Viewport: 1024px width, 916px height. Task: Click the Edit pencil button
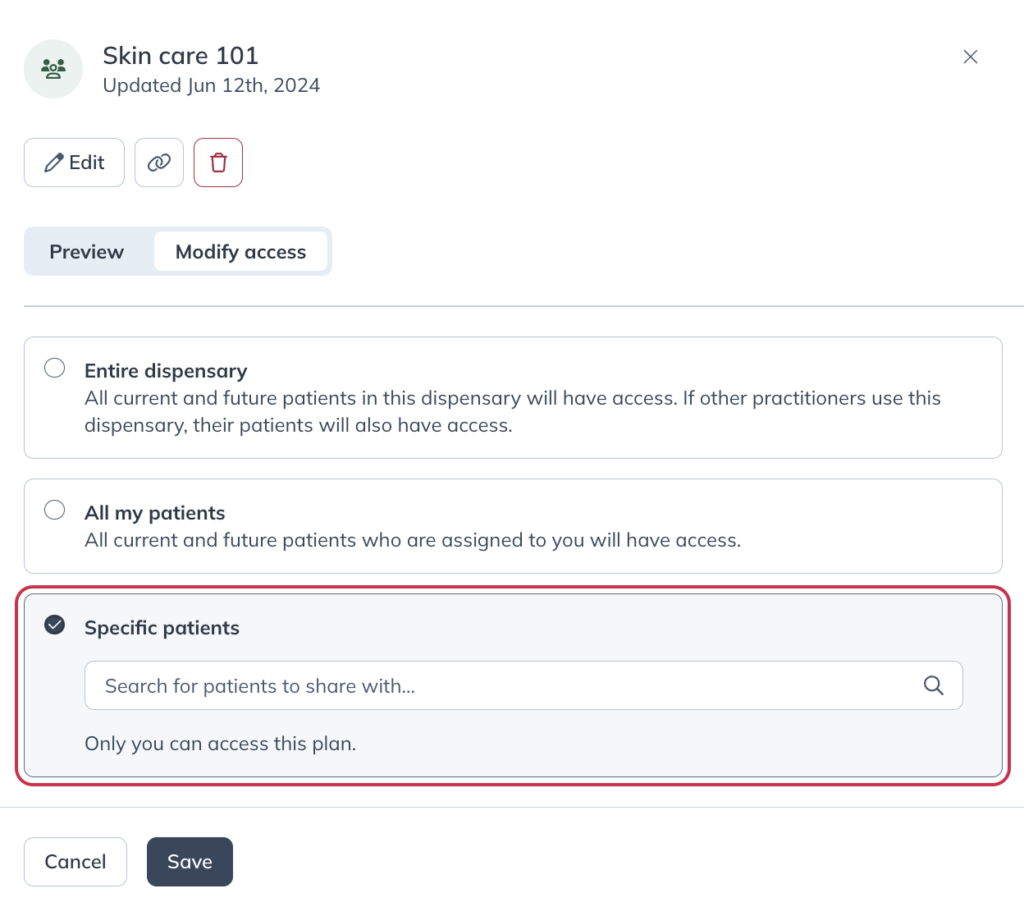(x=74, y=163)
